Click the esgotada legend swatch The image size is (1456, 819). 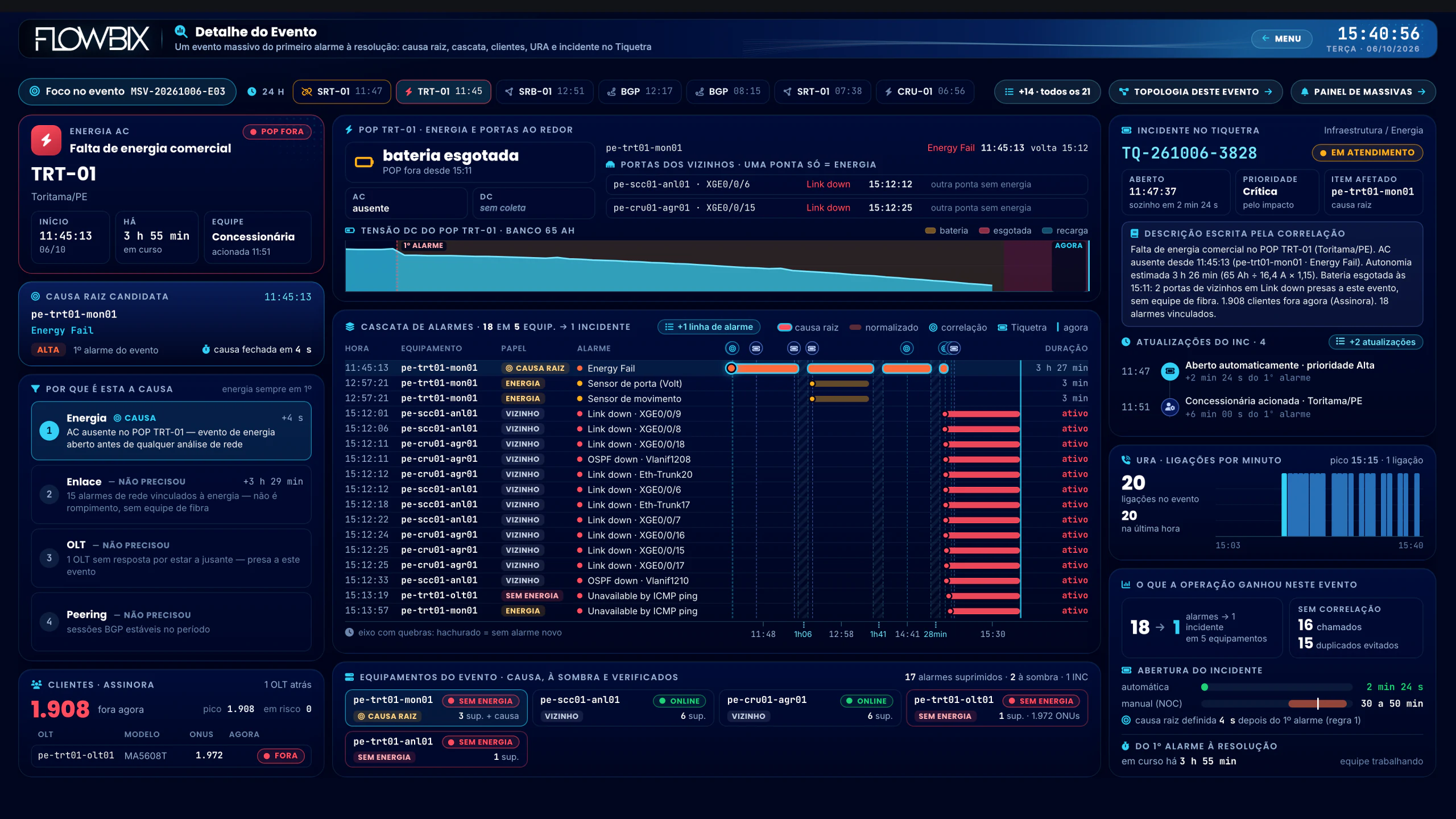pyautogui.click(x=984, y=231)
